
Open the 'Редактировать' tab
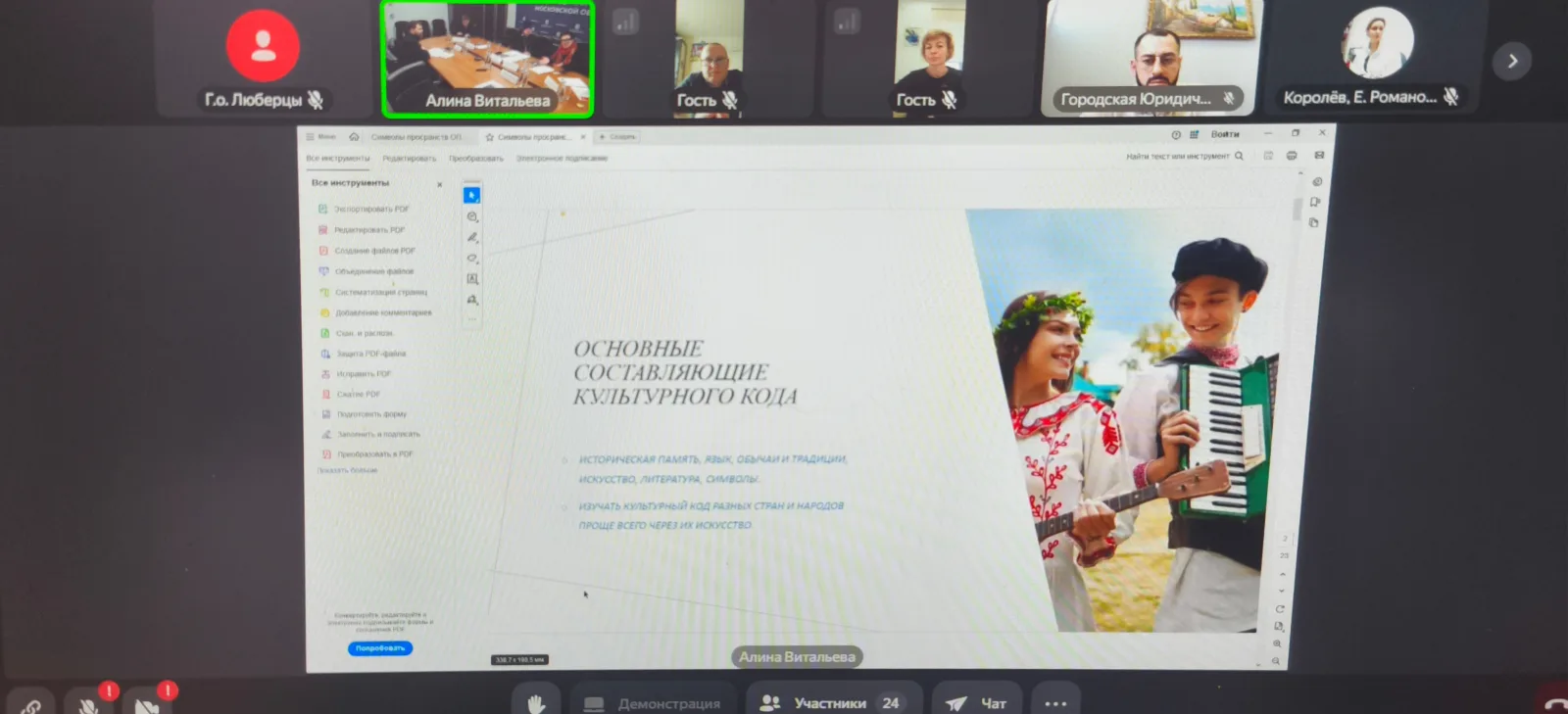click(409, 159)
